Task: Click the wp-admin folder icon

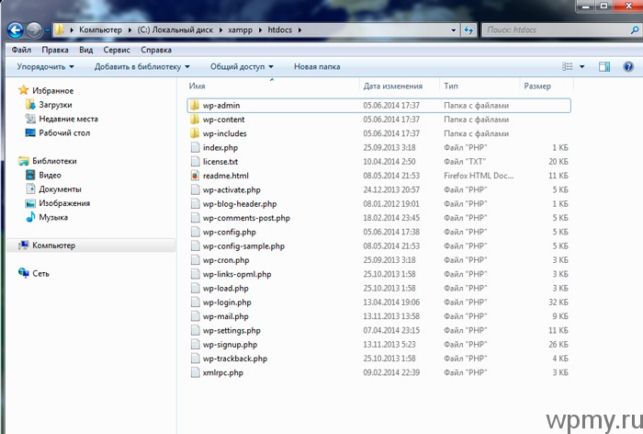Action: (195, 105)
